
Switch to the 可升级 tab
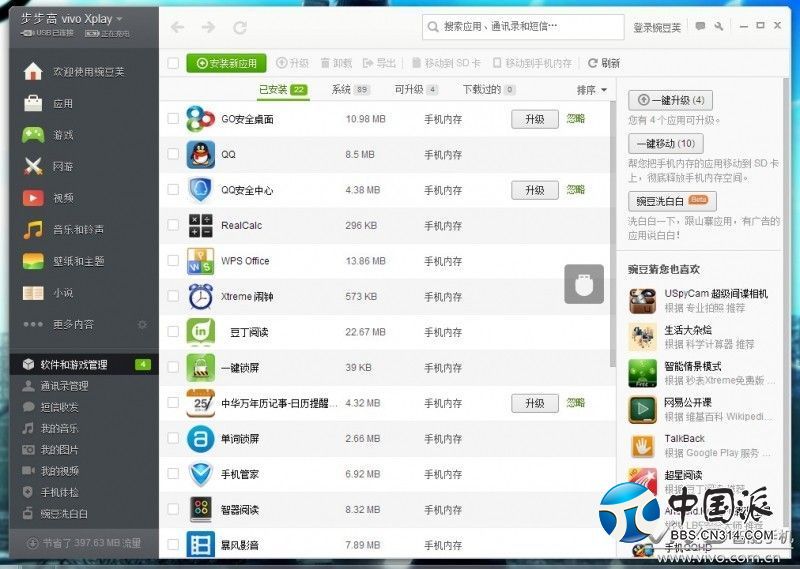pos(416,90)
